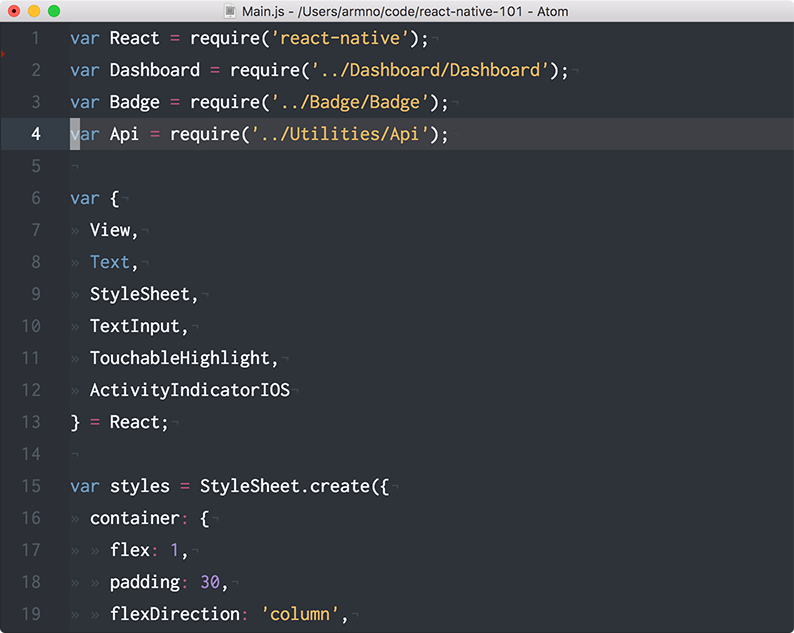Click the View entry on line 7
This screenshot has width=794, height=633.
[x=110, y=230]
